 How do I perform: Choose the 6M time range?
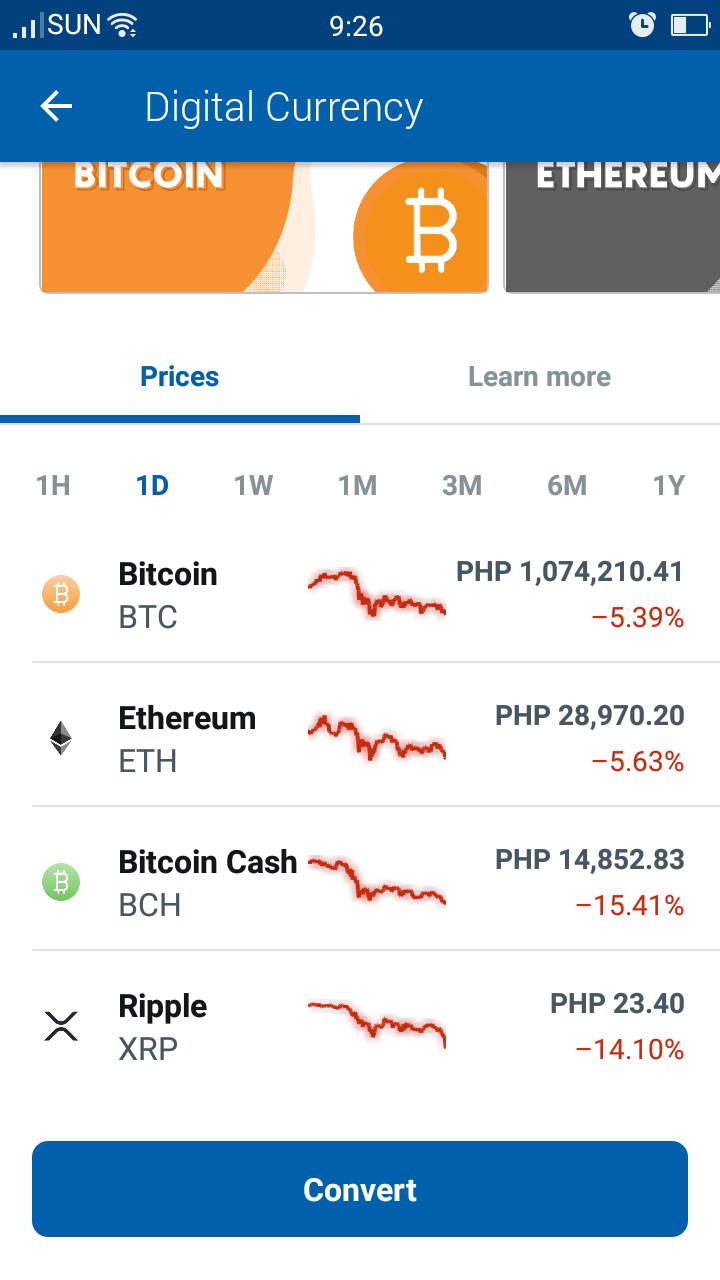(x=567, y=486)
